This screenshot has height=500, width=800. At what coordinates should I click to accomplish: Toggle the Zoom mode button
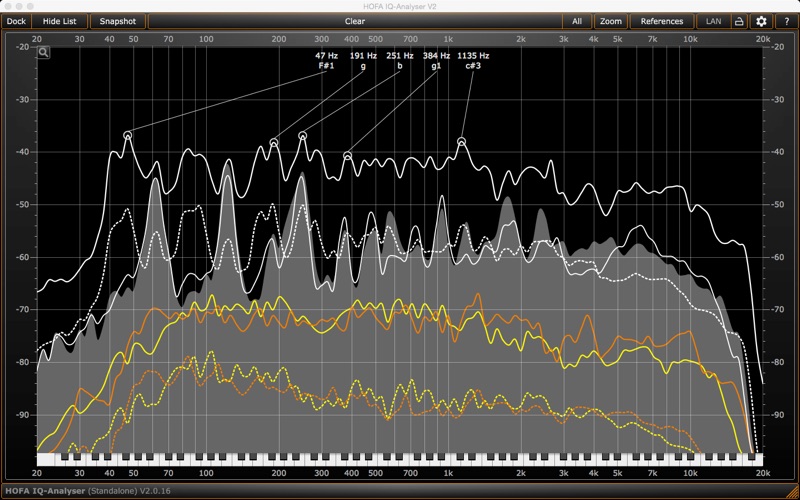pos(611,21)
